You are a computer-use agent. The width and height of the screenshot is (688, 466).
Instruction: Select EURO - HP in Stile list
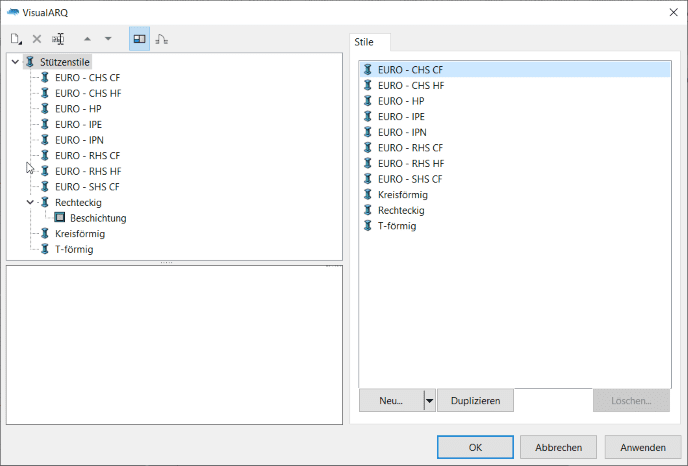[515, 101]
